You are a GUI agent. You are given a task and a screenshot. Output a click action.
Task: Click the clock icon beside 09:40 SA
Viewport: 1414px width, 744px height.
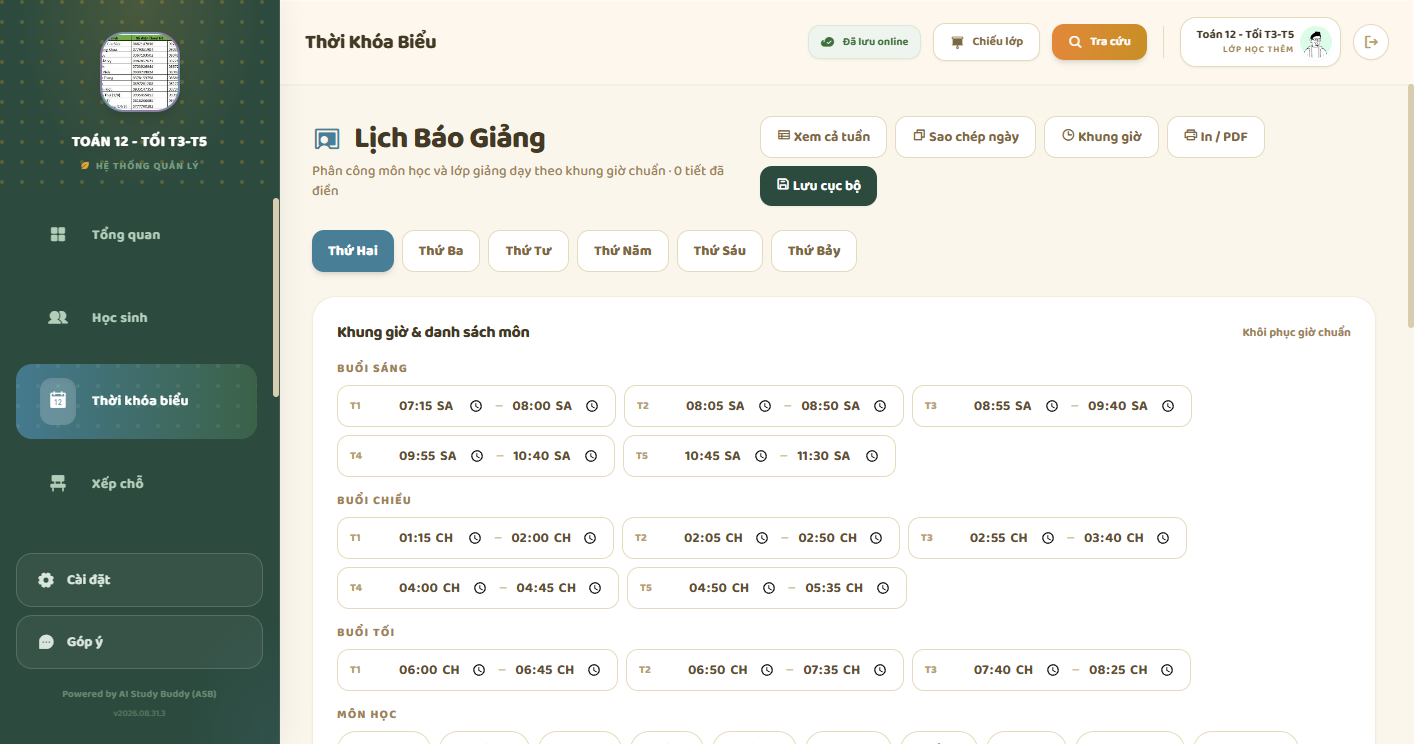pyautogui.click(x=1168, y=406)
